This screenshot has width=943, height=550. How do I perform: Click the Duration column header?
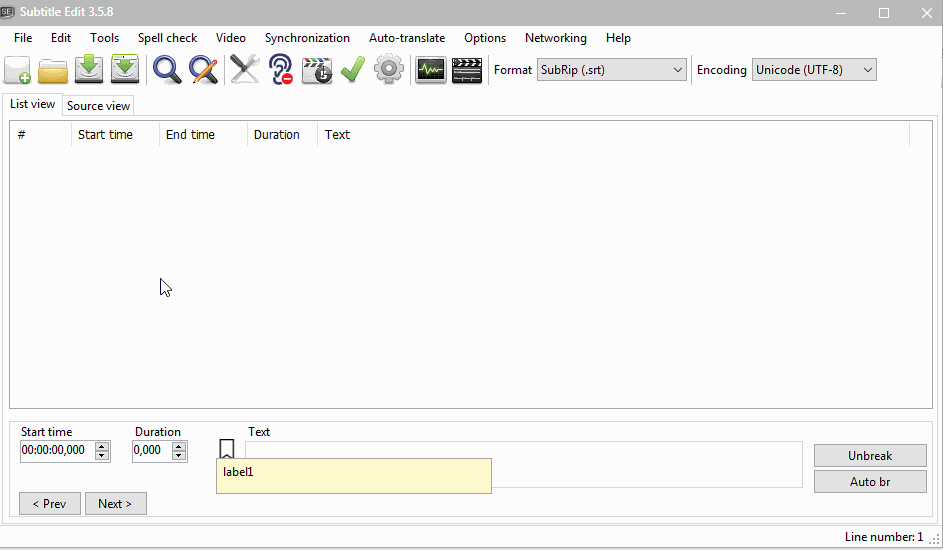tap(282, 135)
